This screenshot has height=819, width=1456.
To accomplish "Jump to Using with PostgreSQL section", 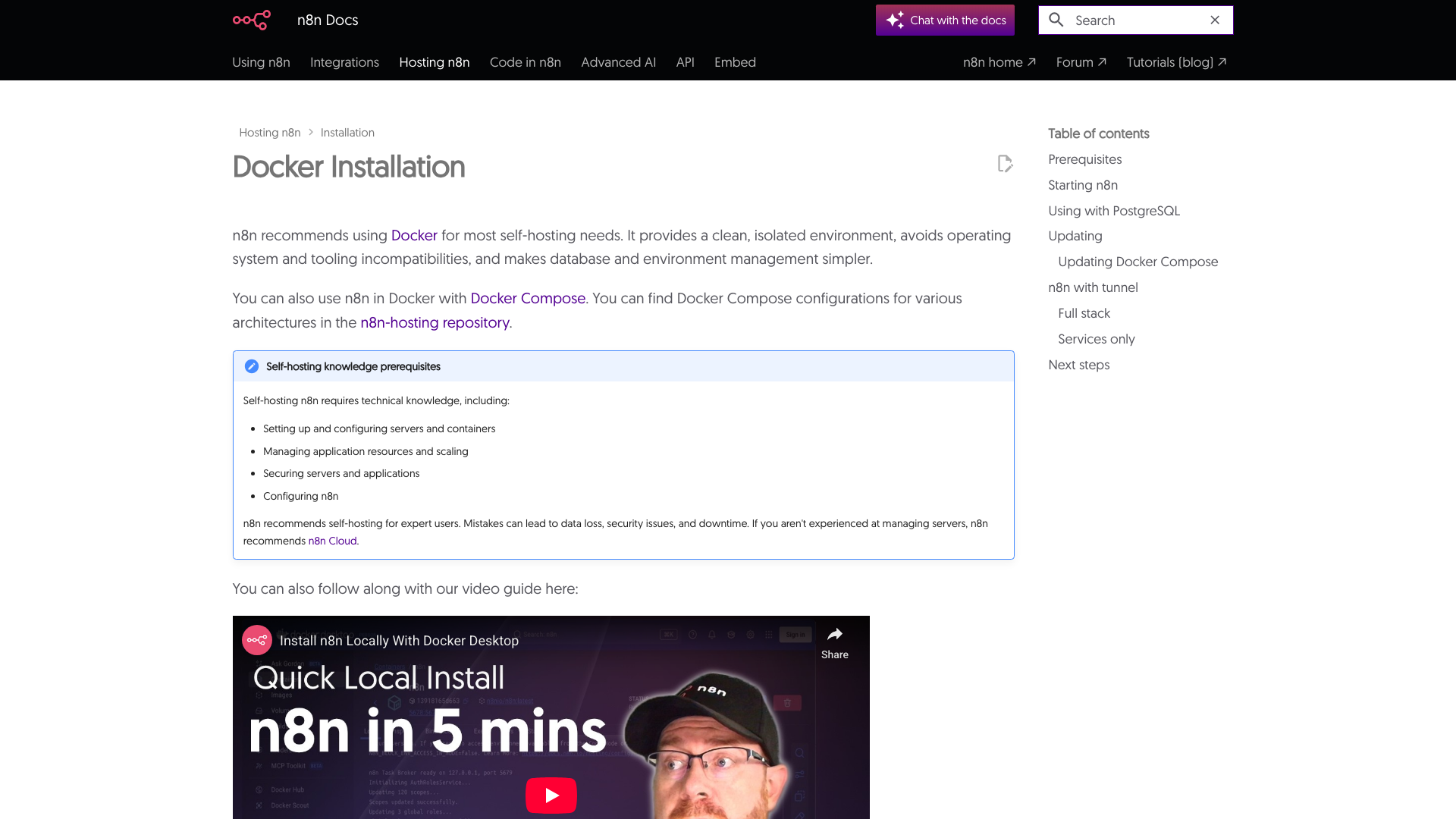I will 1114,211.
